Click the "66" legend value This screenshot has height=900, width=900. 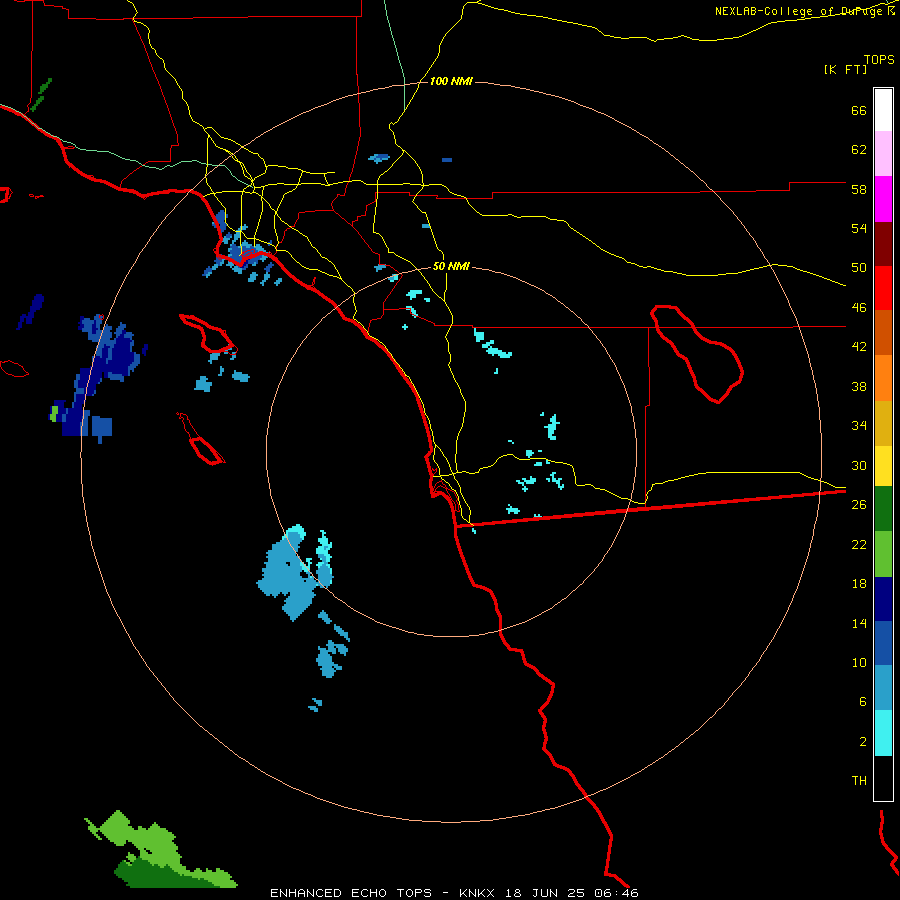[859, 111]
